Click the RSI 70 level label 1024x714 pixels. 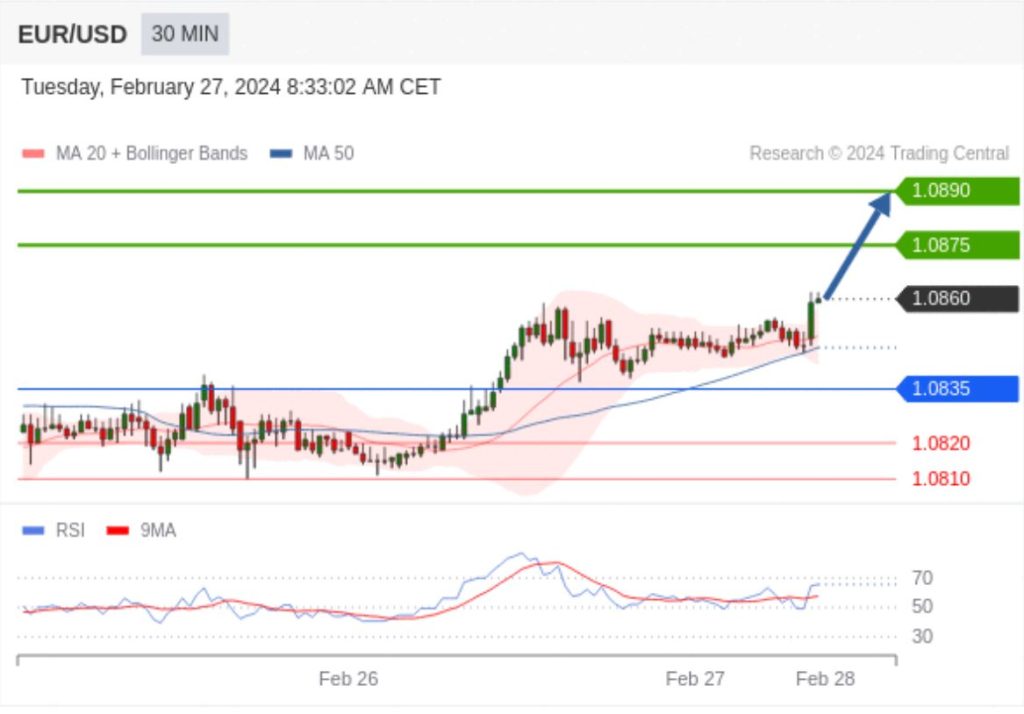tap(922, 578)
